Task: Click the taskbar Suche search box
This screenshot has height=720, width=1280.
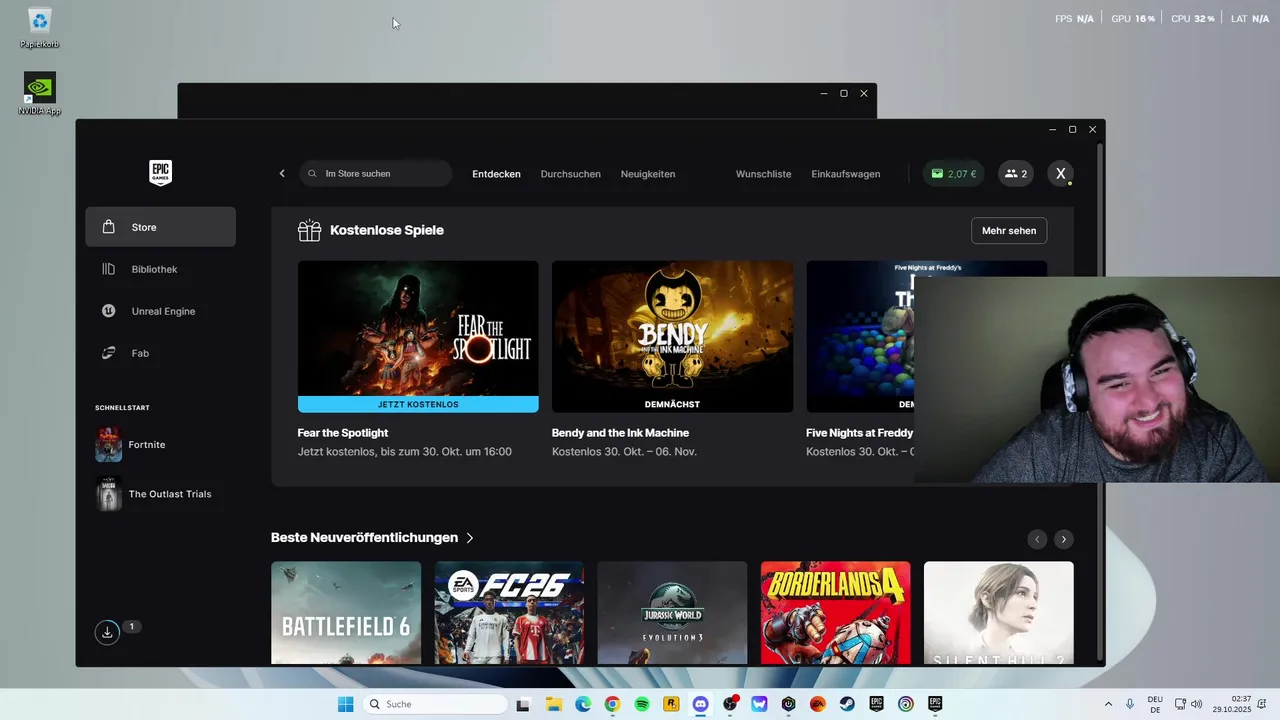Action: [x=434, y=704]
